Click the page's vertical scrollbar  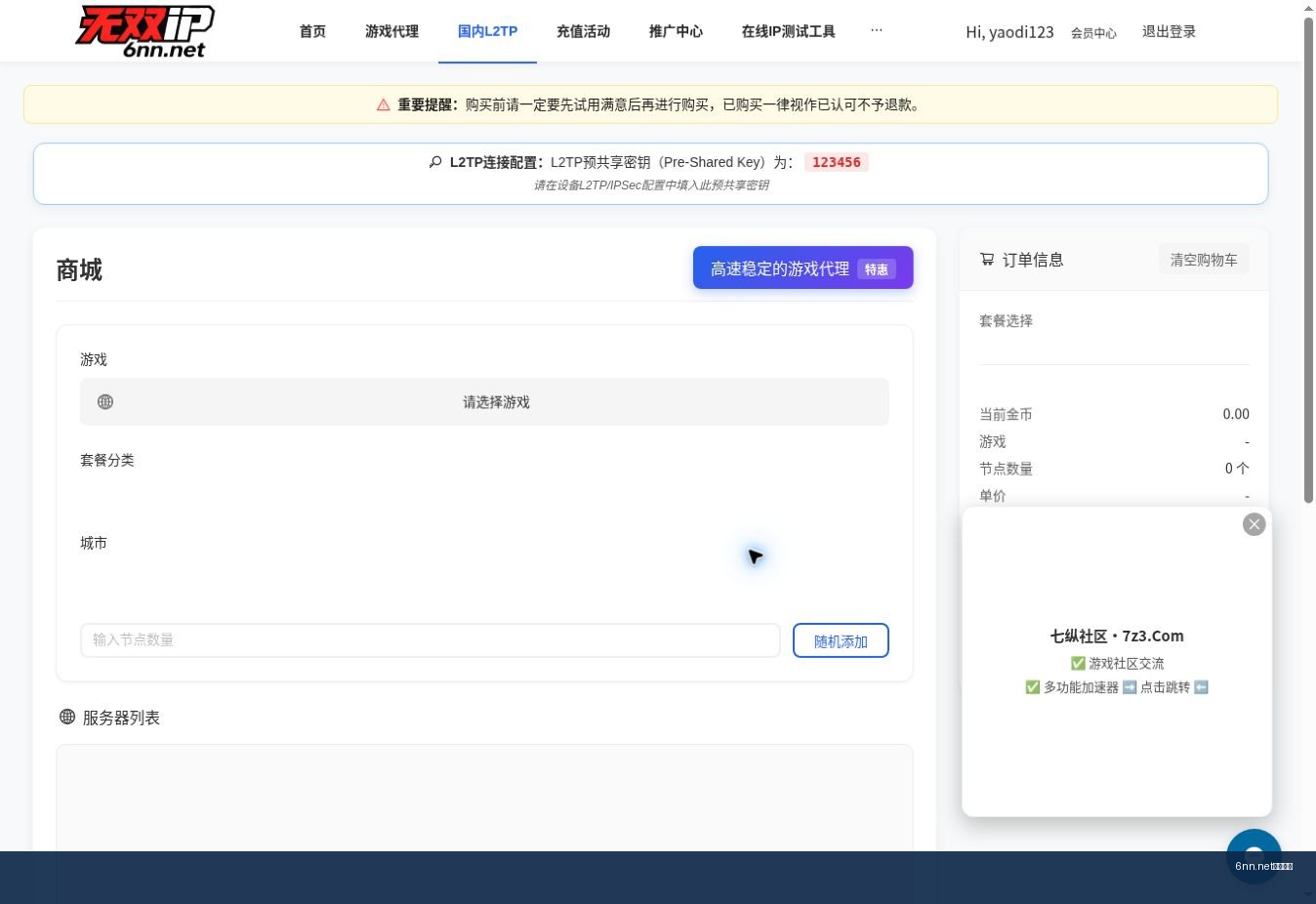pos(1308,259)
